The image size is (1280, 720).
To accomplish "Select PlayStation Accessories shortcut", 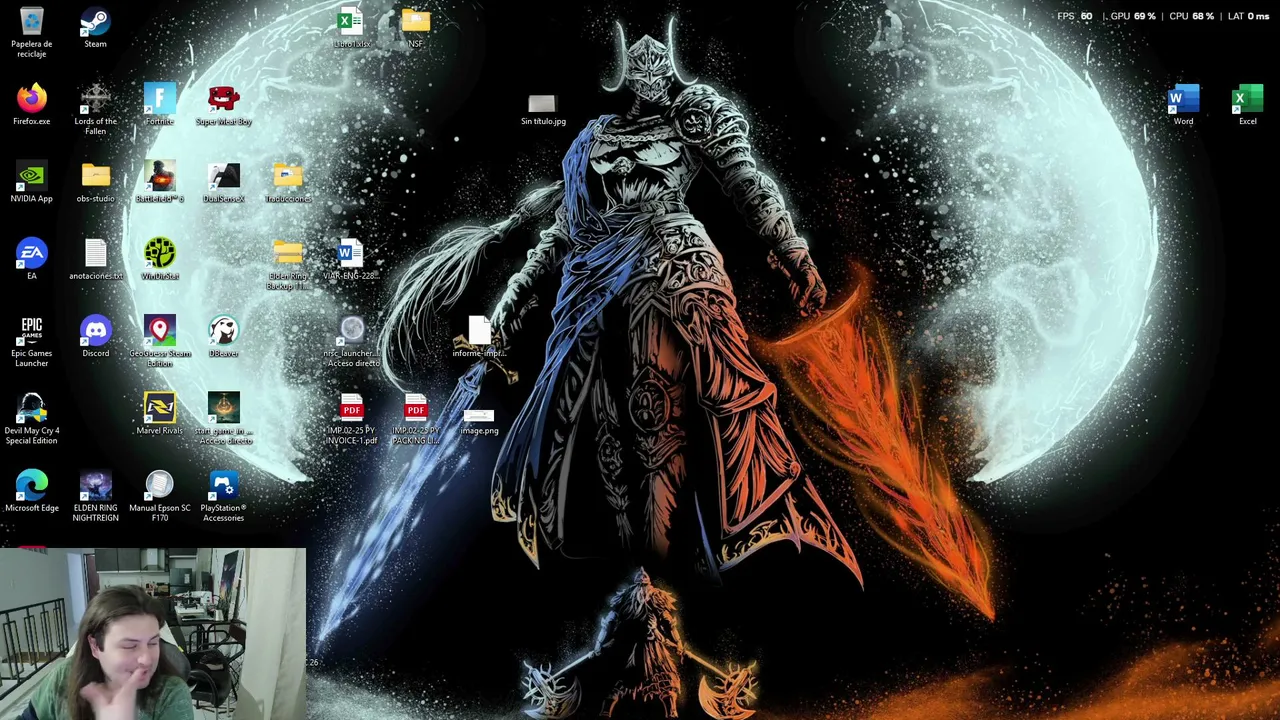I will [x=223, y=496].
